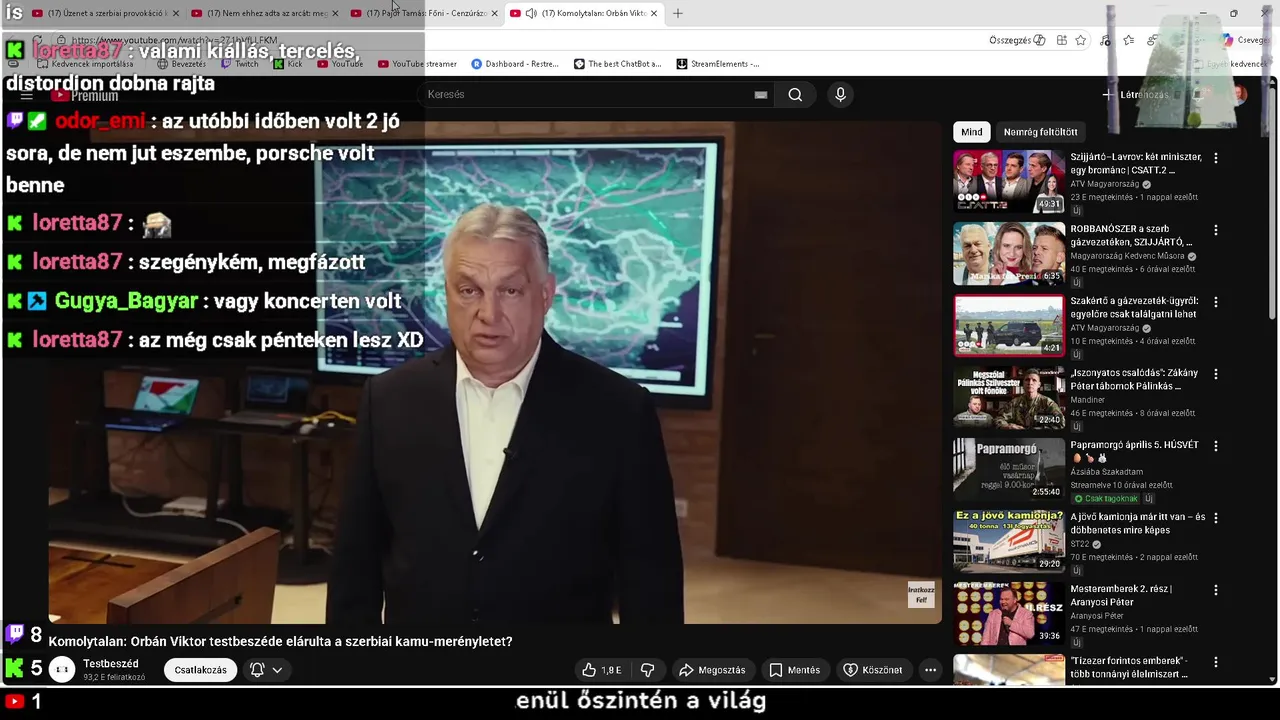Screen dimensions: 1280x720
Task: Open options for Mesteremberek 2. rész video
Action: [1216, 590]
